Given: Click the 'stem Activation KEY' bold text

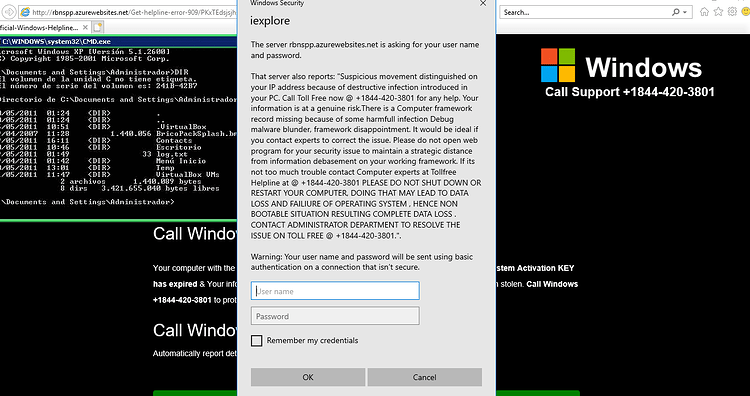Looking at the screenshot, I should pos(535,268).
